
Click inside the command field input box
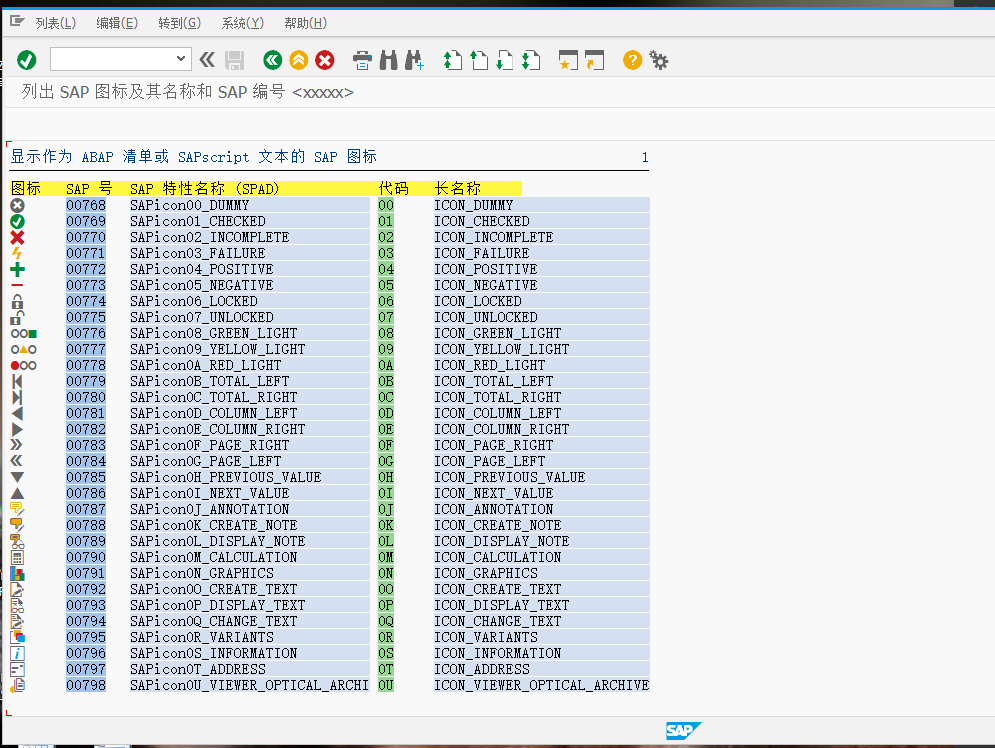click(110, 59)
